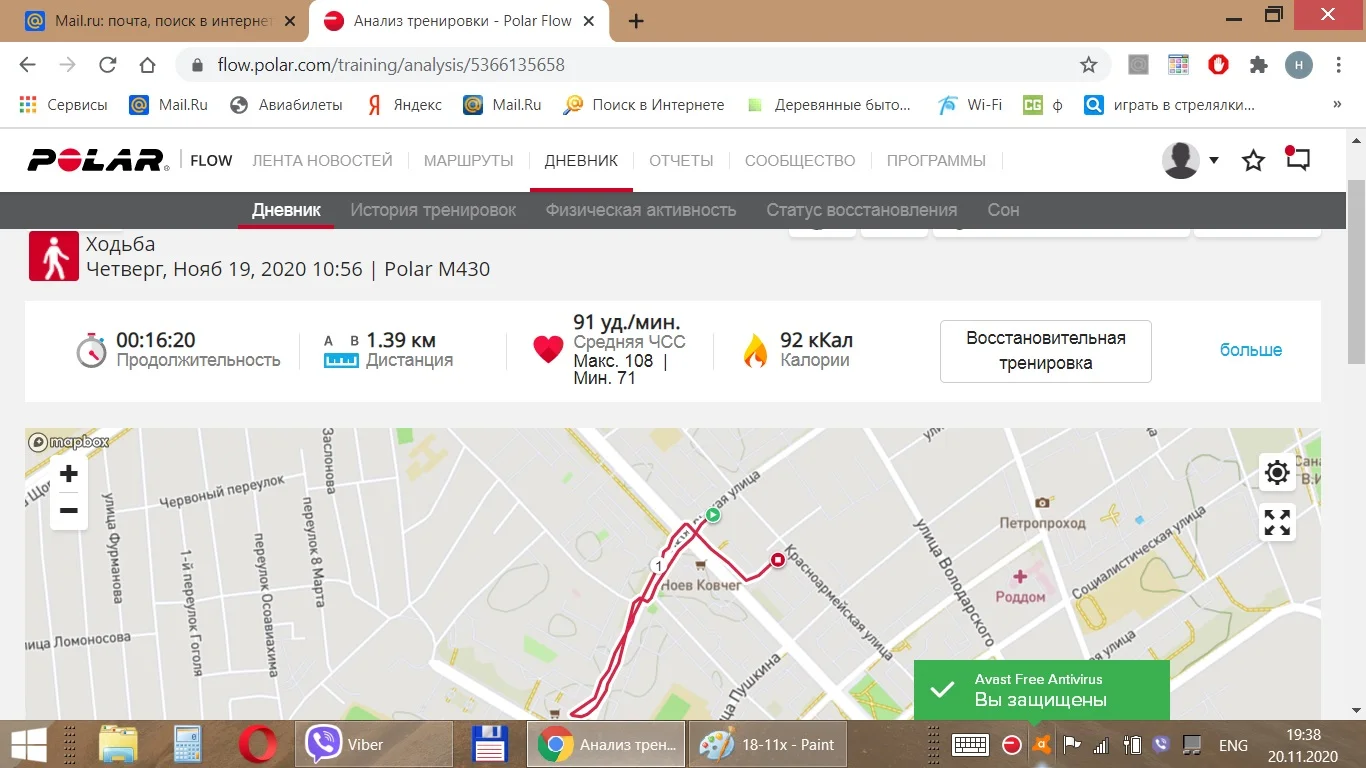Viewport: 1366px width, 768px height.
Task: Open Chrome three-dot menu
Action: [1339, 65]
